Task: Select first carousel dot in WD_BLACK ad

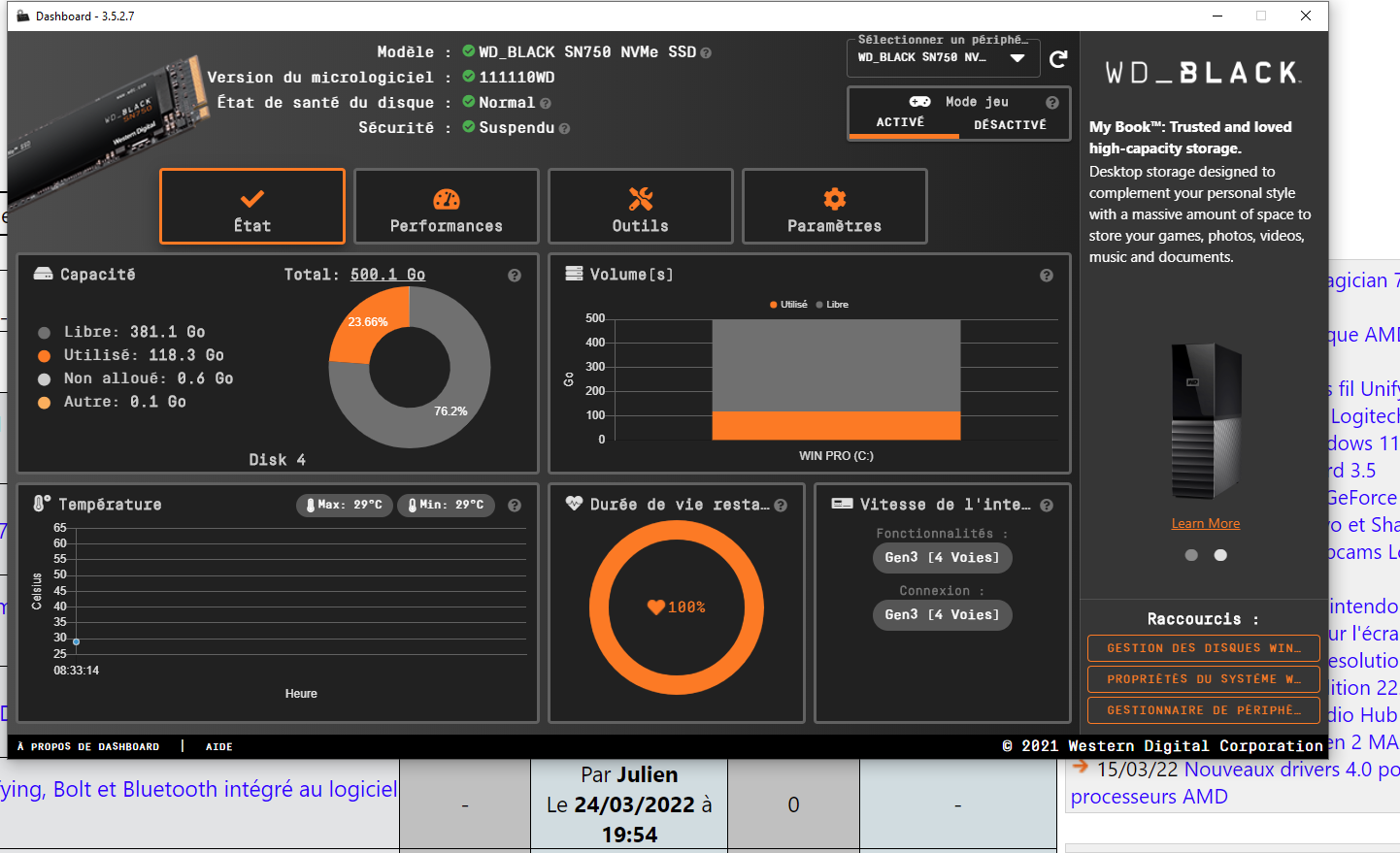Action: tap(1191, 555)
